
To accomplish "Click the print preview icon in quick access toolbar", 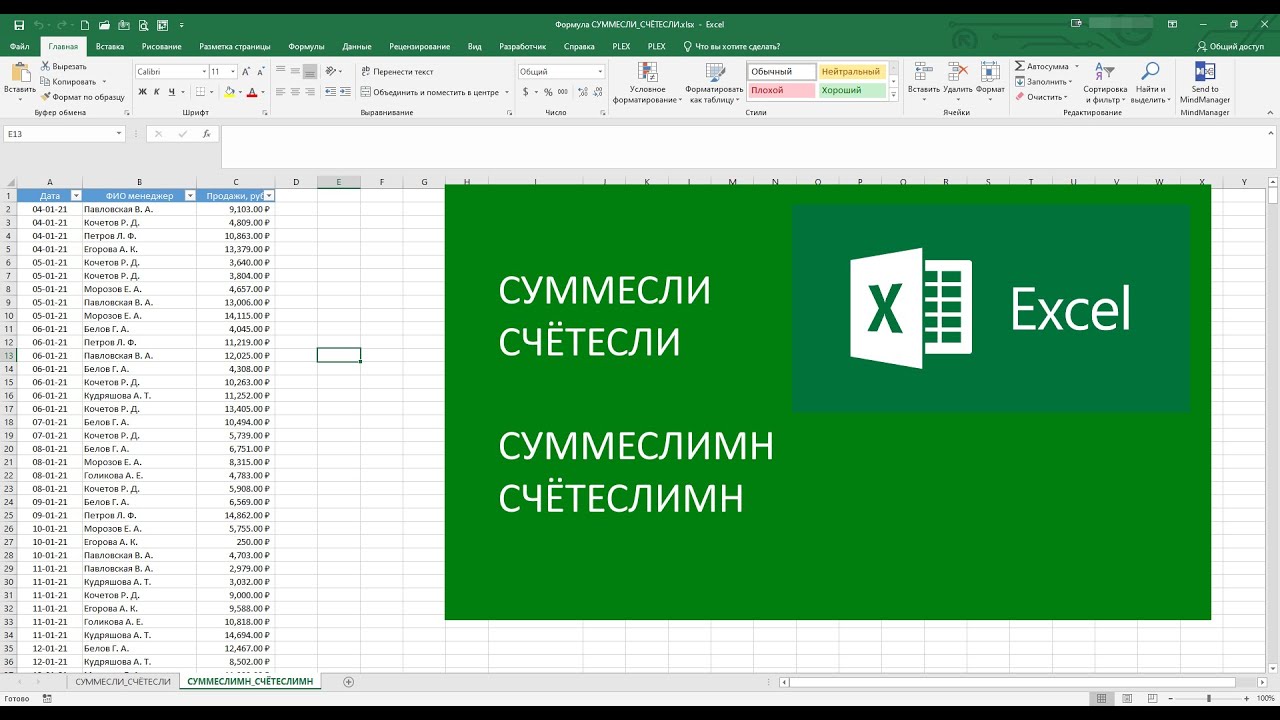I will (143, 24).
